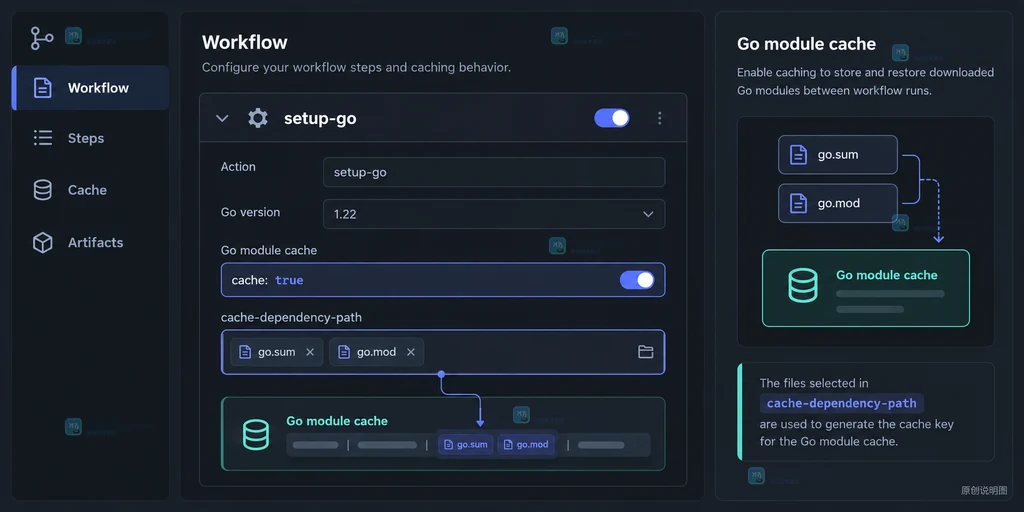Click the go.sum chip in cache key bar
1024x512 pixels.
click(x=465, y=445)
